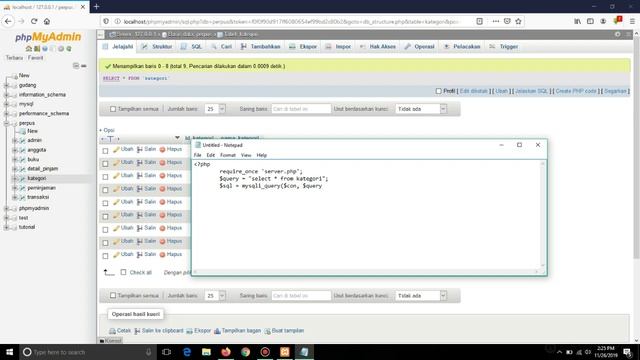Click Hapus on the last result row
640x360 pixels.
pyautogui.click(x=171, y=254)
